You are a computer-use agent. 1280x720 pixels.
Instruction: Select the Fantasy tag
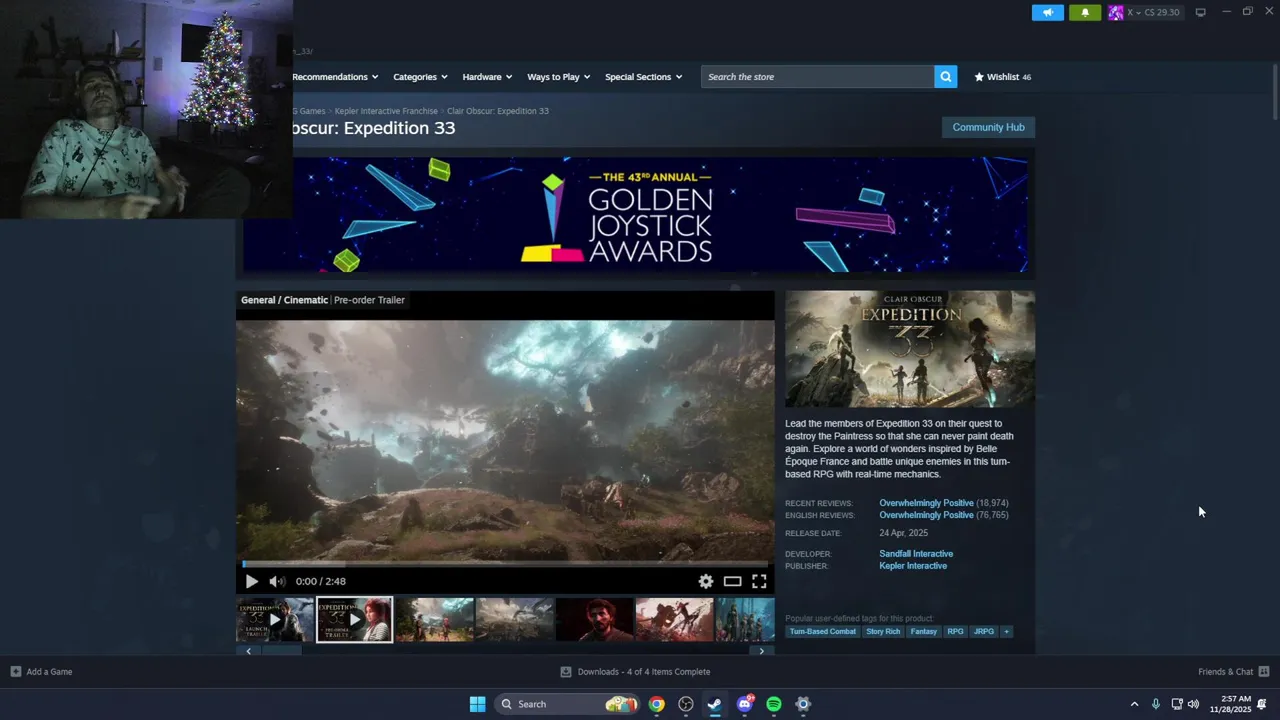tap(924, 632)
